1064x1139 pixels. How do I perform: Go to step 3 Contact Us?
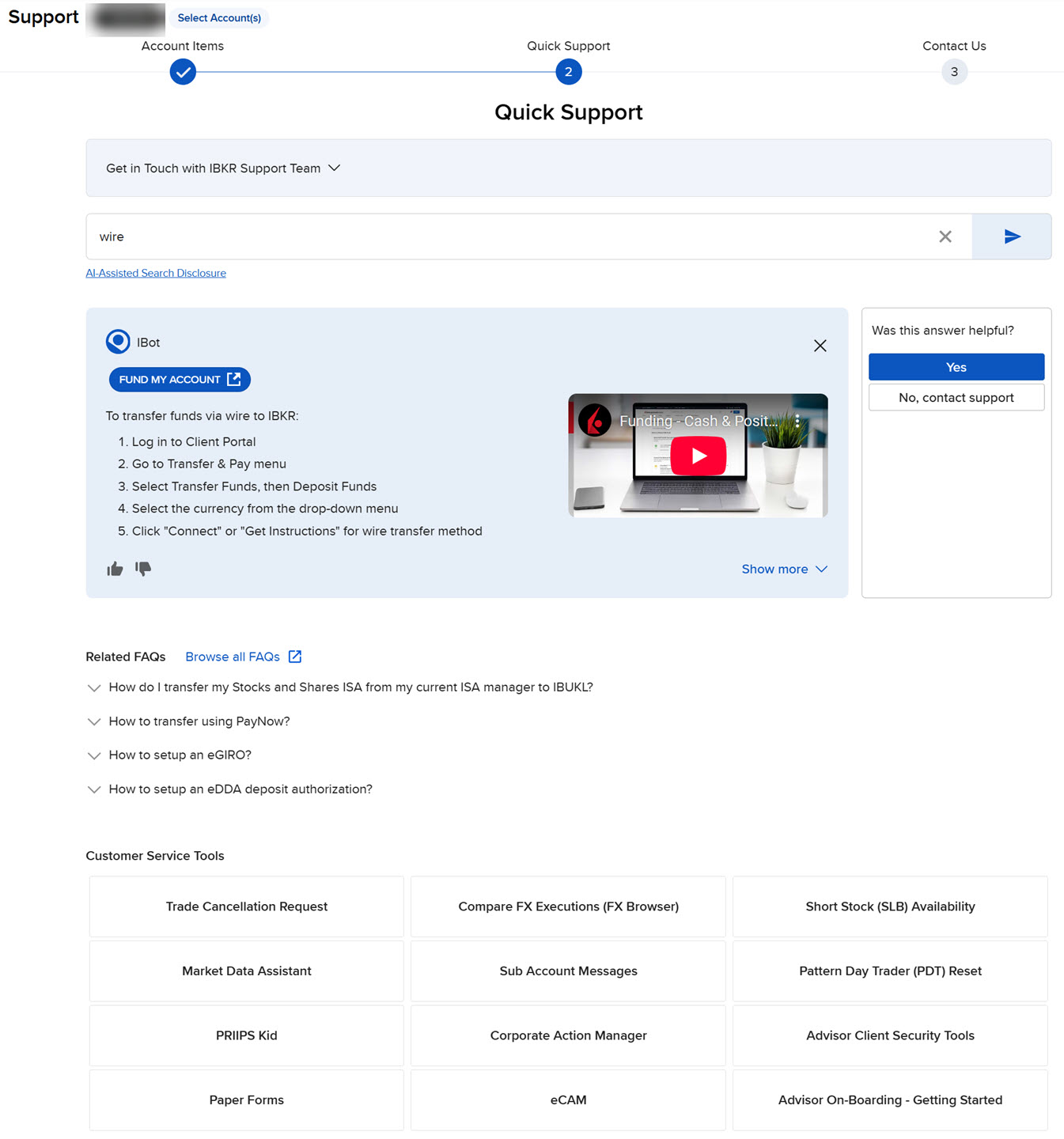954,72
